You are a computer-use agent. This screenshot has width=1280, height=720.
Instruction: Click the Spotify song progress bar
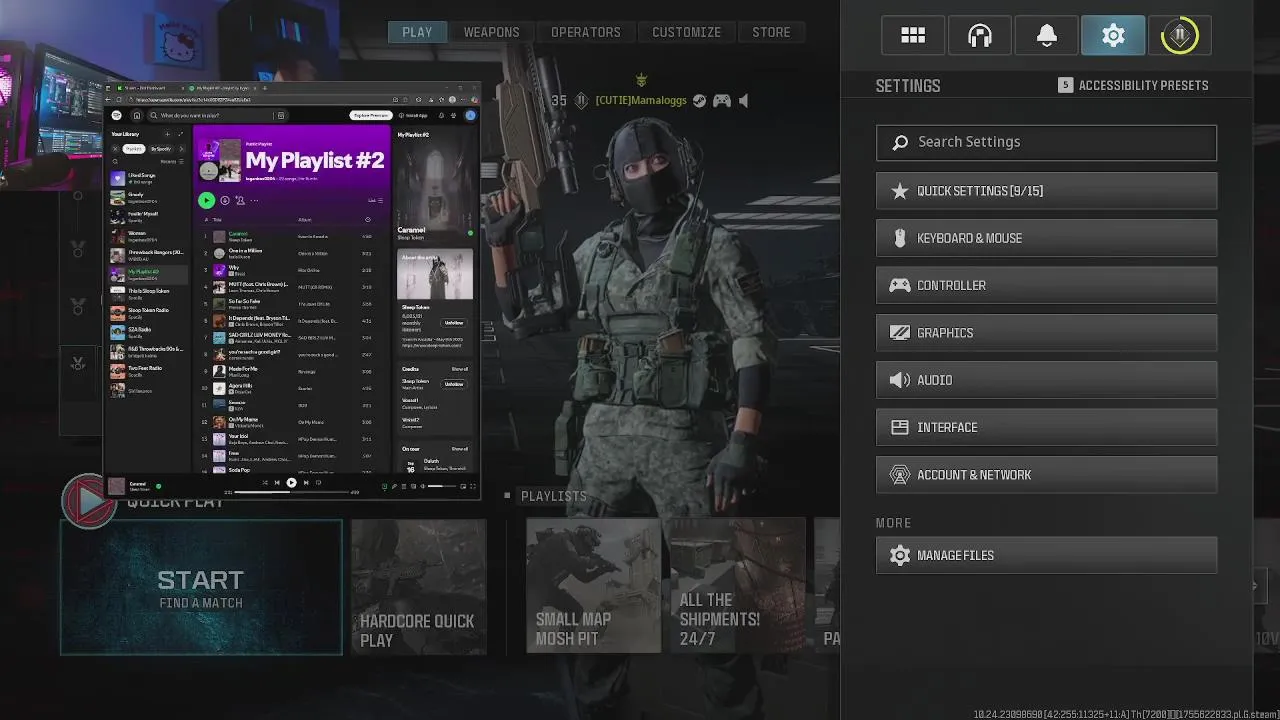click(291, 492)
